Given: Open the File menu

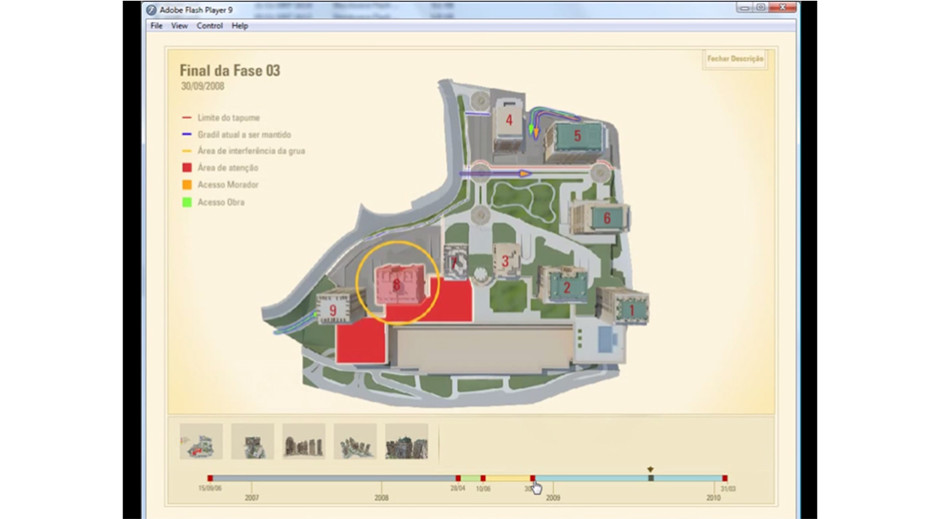Looking at the screenshot, I should pos(156,26).
